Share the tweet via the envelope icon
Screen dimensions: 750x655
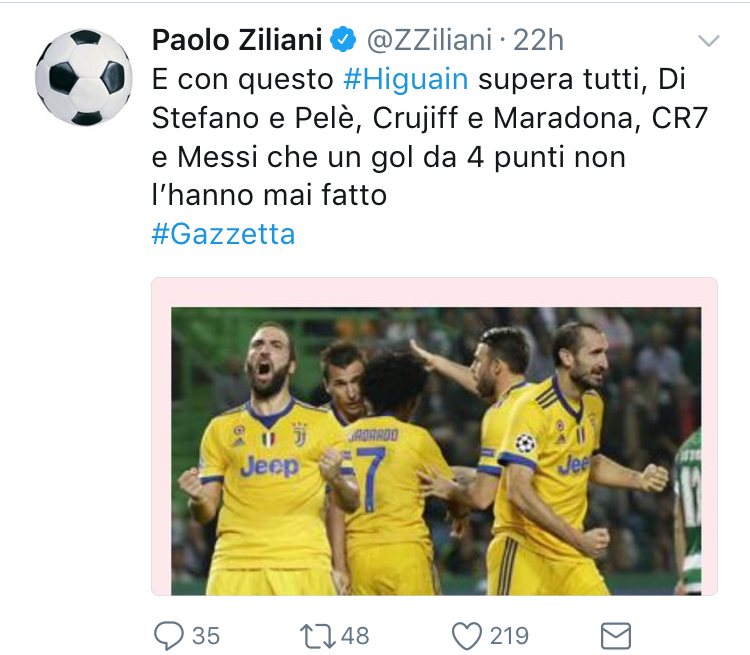[614, 634]
